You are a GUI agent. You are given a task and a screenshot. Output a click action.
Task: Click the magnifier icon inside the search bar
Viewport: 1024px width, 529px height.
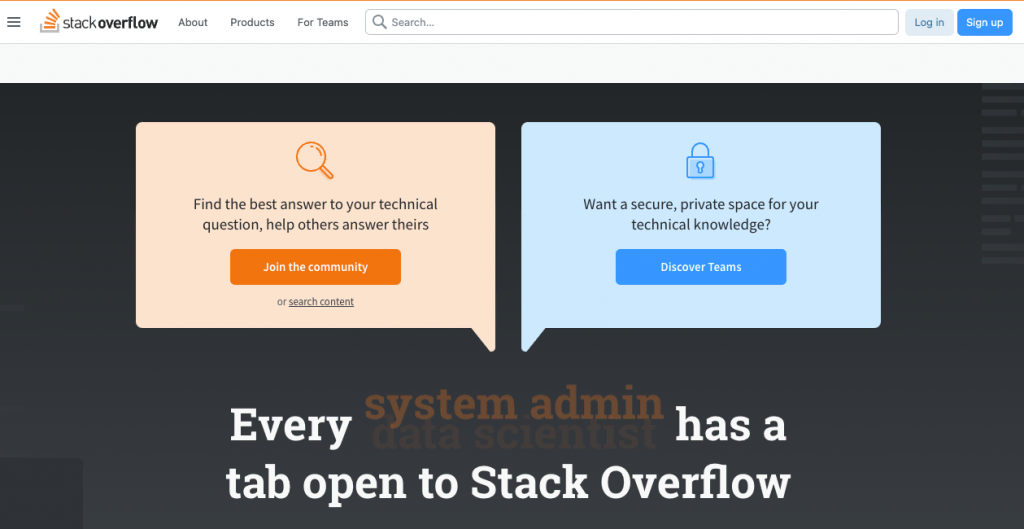click(x=379, y=22)
